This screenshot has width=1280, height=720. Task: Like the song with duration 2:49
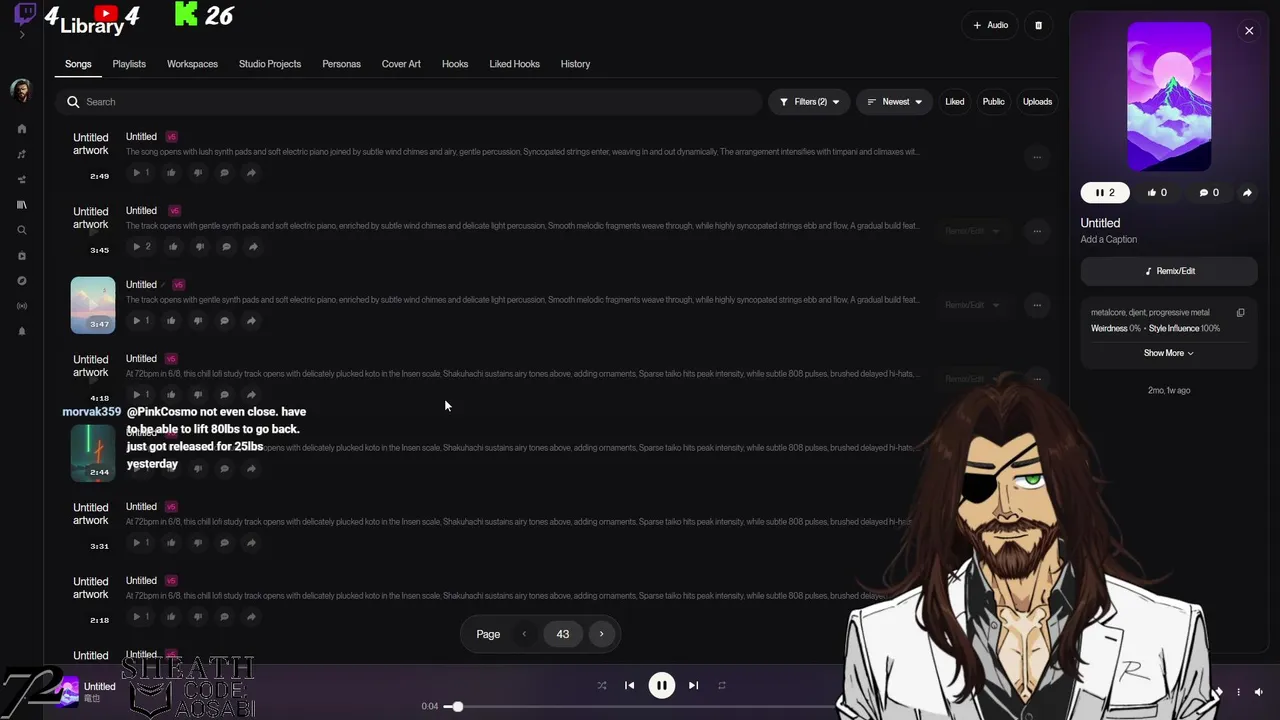(x=171, y=173)
